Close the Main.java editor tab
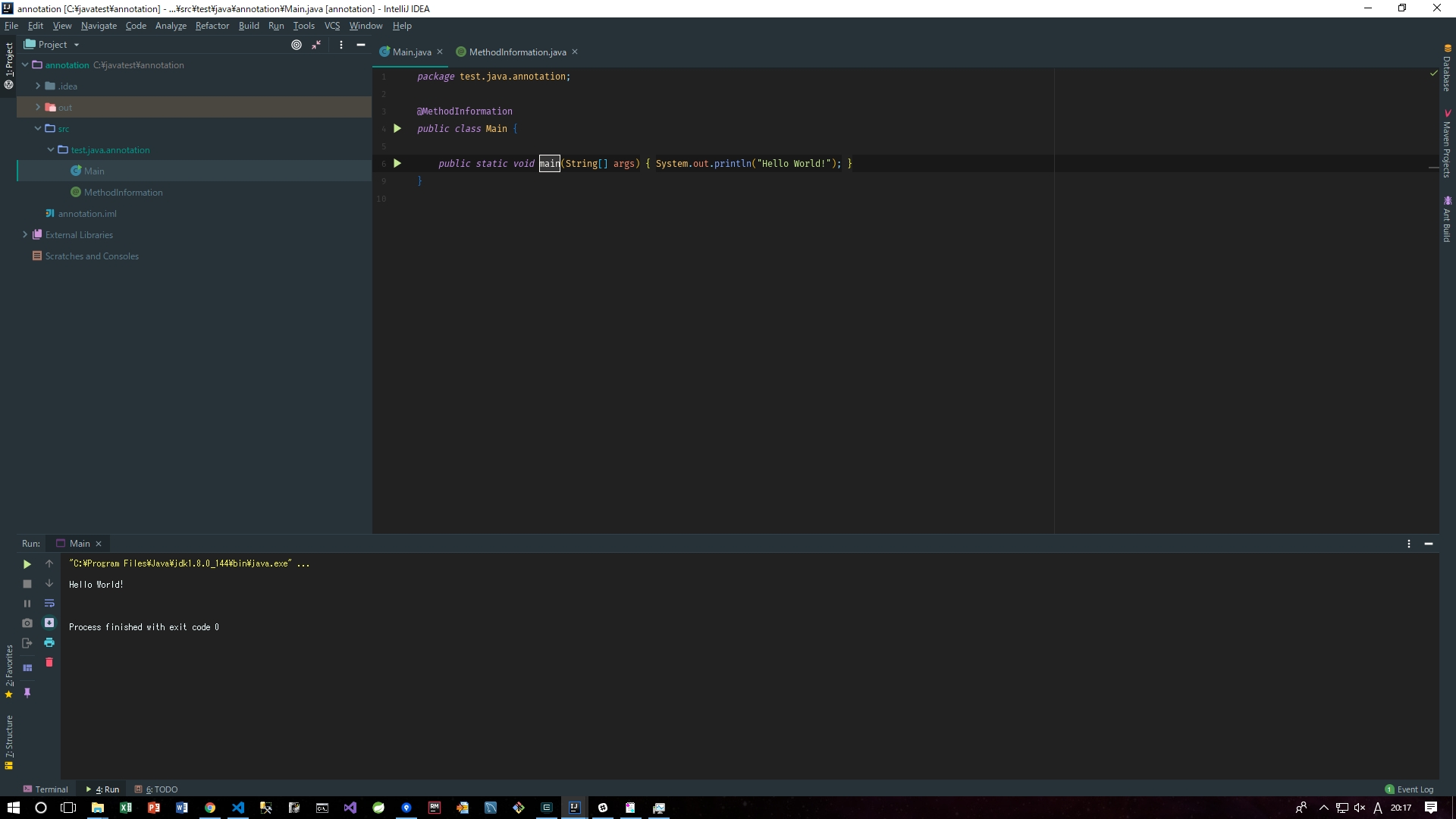The width and height of the screenshot is (1456, 819). pos(440,52)
